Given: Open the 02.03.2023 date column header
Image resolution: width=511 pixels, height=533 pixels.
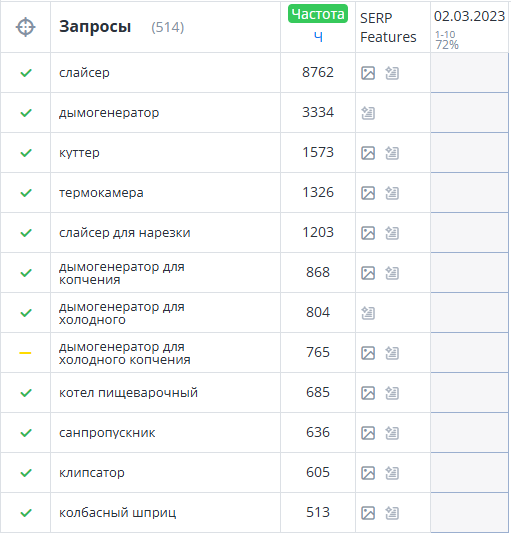Looking at the screenshot, I should point(469,16).
